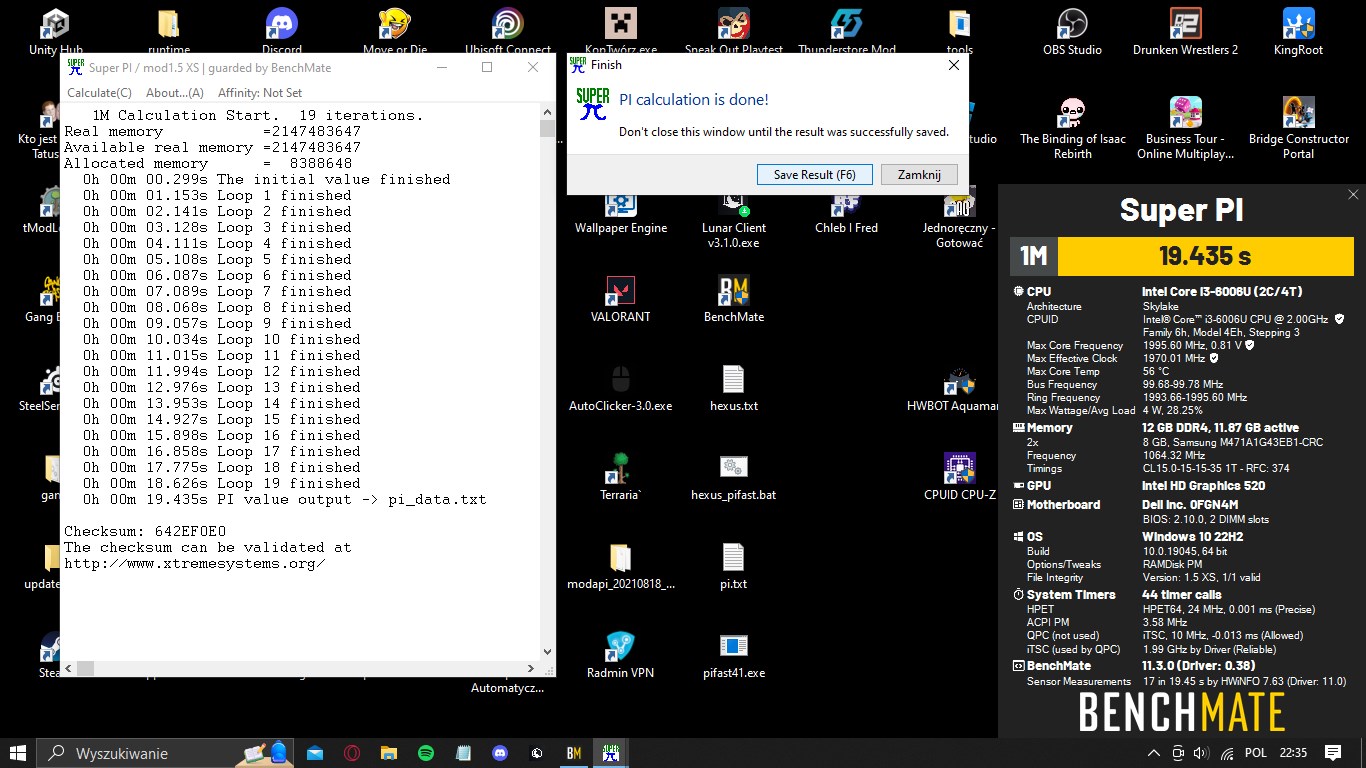The width and height of the screenshot is (1366, 768).
Task: Open Mail app from the taskbar
Action: pyautogui.click(x=315, y=752)
